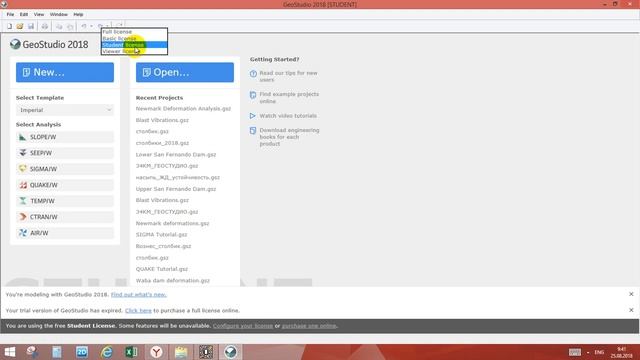Viewport: 640px width, 360px height.
Task: Select the QUAKE/W analysis
Action: 65,185
